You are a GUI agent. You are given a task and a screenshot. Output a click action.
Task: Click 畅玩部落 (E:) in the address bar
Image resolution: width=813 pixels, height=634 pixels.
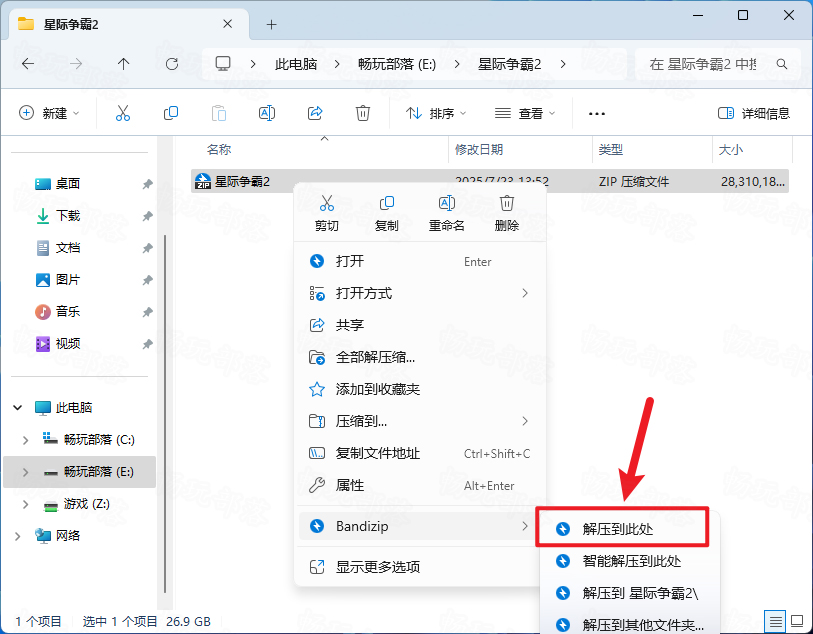(397, 64)
